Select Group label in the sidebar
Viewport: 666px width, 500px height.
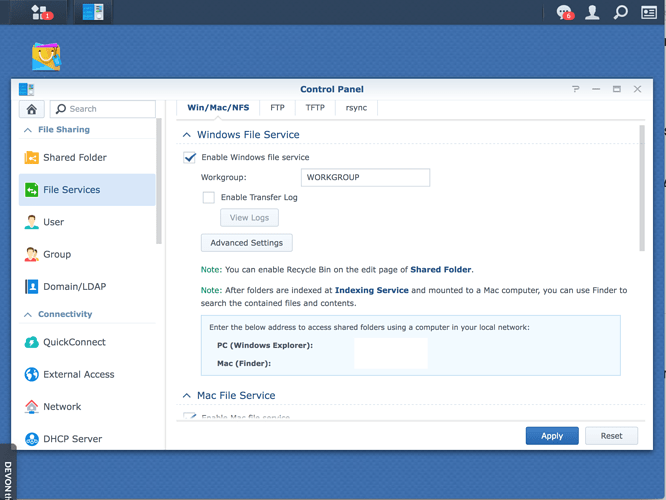point(57,254)
